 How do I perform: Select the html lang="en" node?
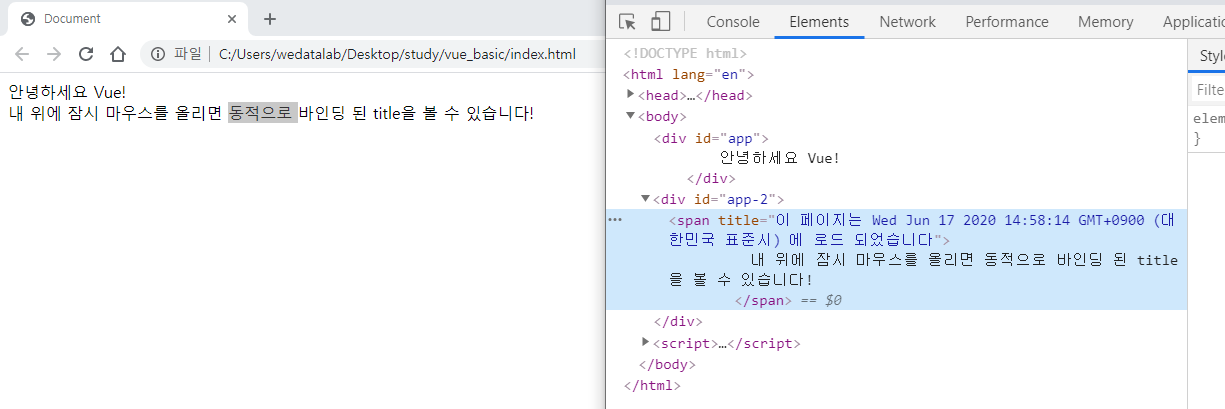point(688,74)
